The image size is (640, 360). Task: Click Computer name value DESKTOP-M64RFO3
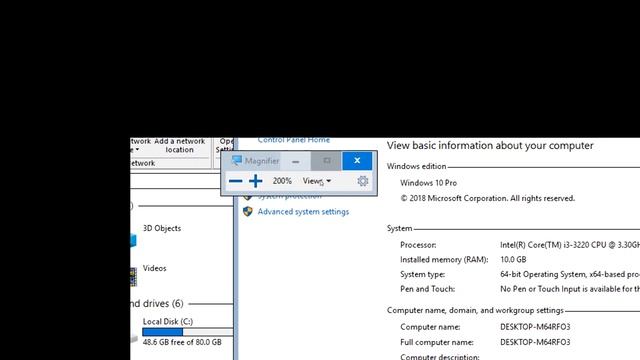(535, 327)
